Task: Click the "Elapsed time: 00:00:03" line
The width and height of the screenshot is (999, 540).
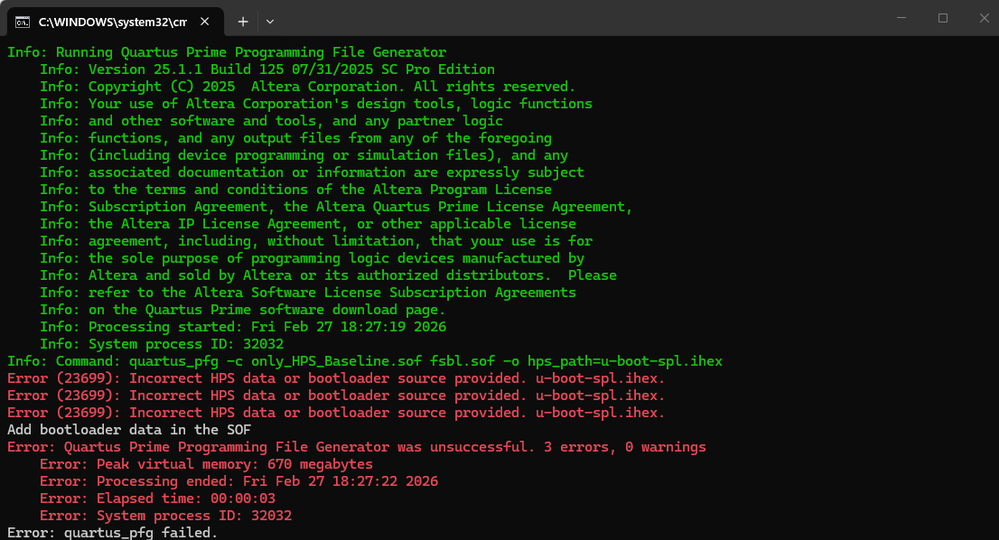Action: [x=178, y=498]
